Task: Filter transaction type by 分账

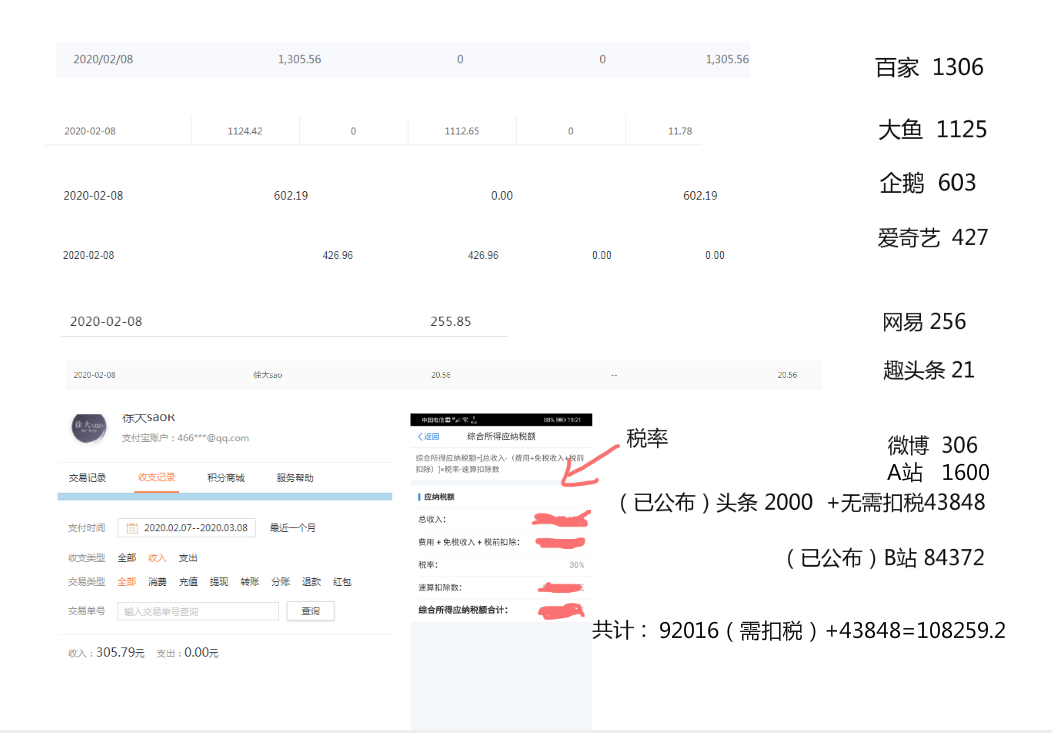Action: [280, 581]
